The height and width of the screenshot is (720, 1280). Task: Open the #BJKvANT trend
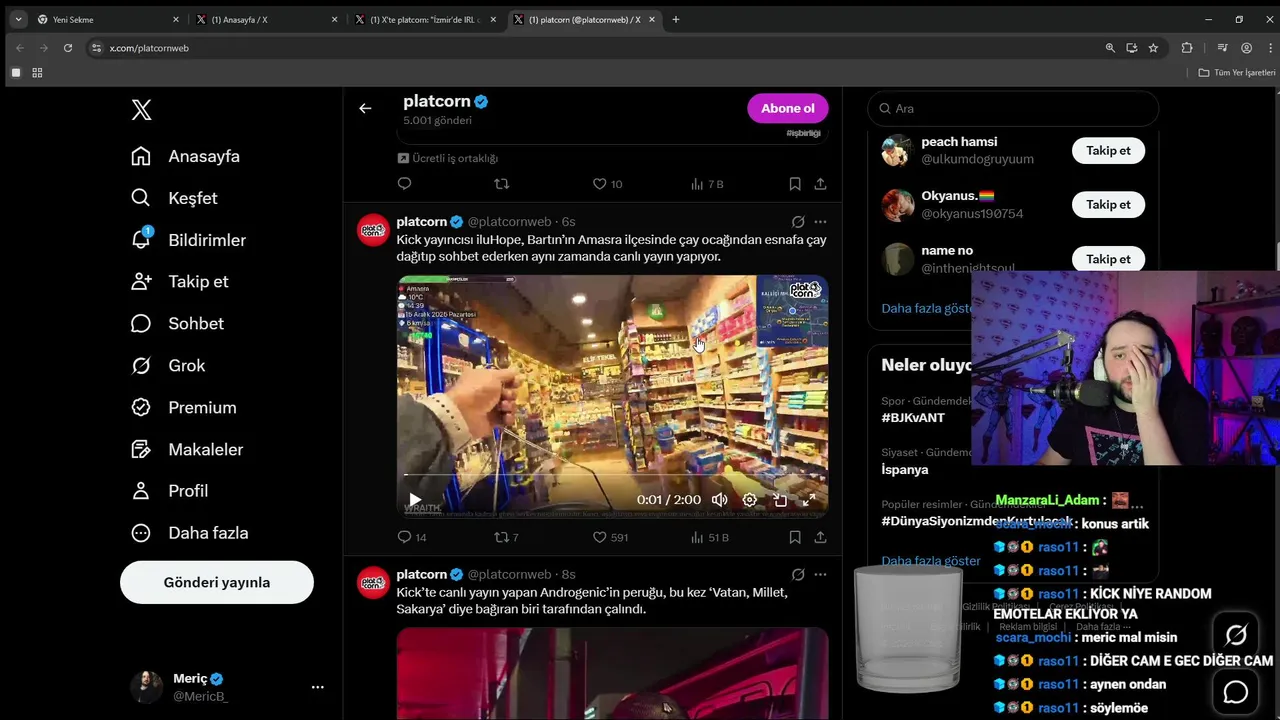tap(913, 417)
